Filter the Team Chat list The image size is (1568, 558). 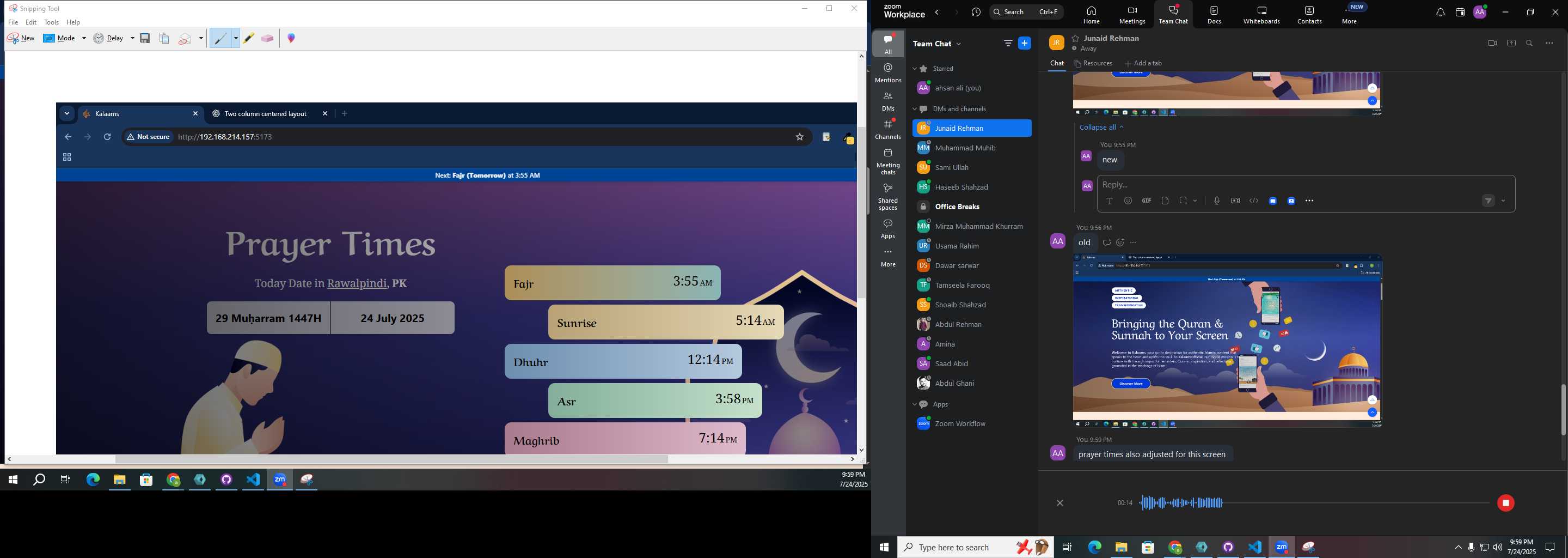(x=1008, y=43)
